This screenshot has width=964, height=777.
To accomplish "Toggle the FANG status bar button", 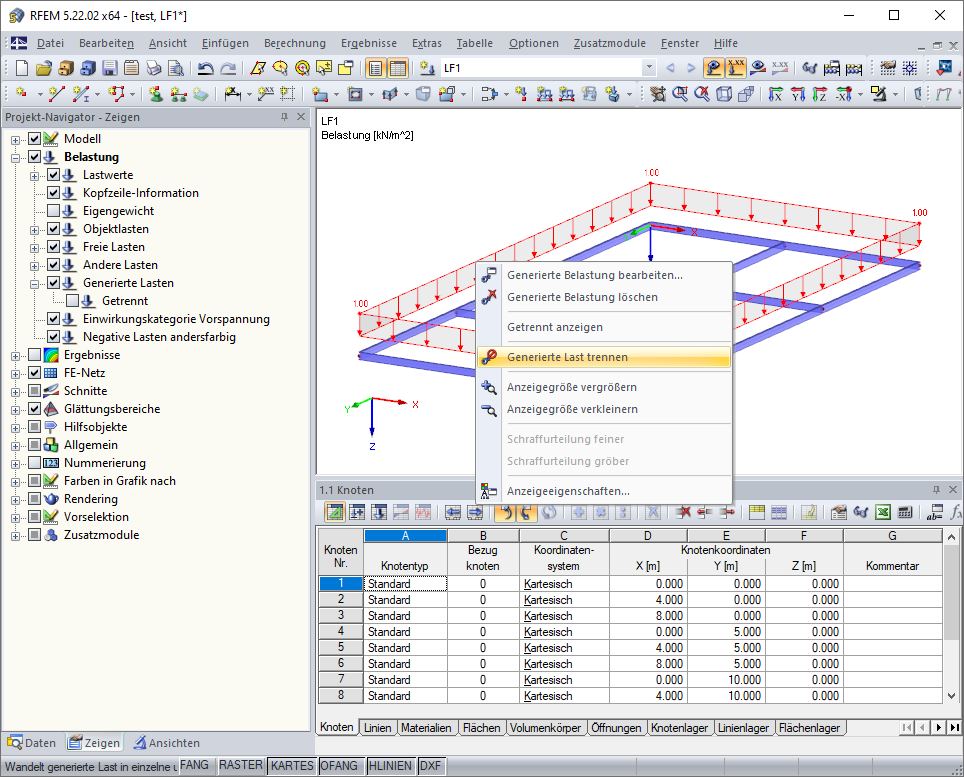I will tap(194, 765).
